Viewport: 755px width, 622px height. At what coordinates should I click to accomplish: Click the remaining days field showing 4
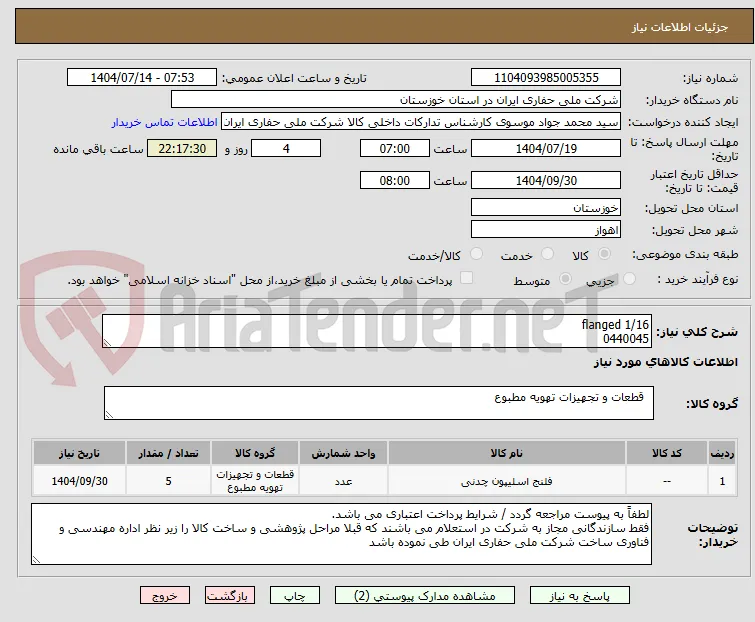click(x=286, y=148)
